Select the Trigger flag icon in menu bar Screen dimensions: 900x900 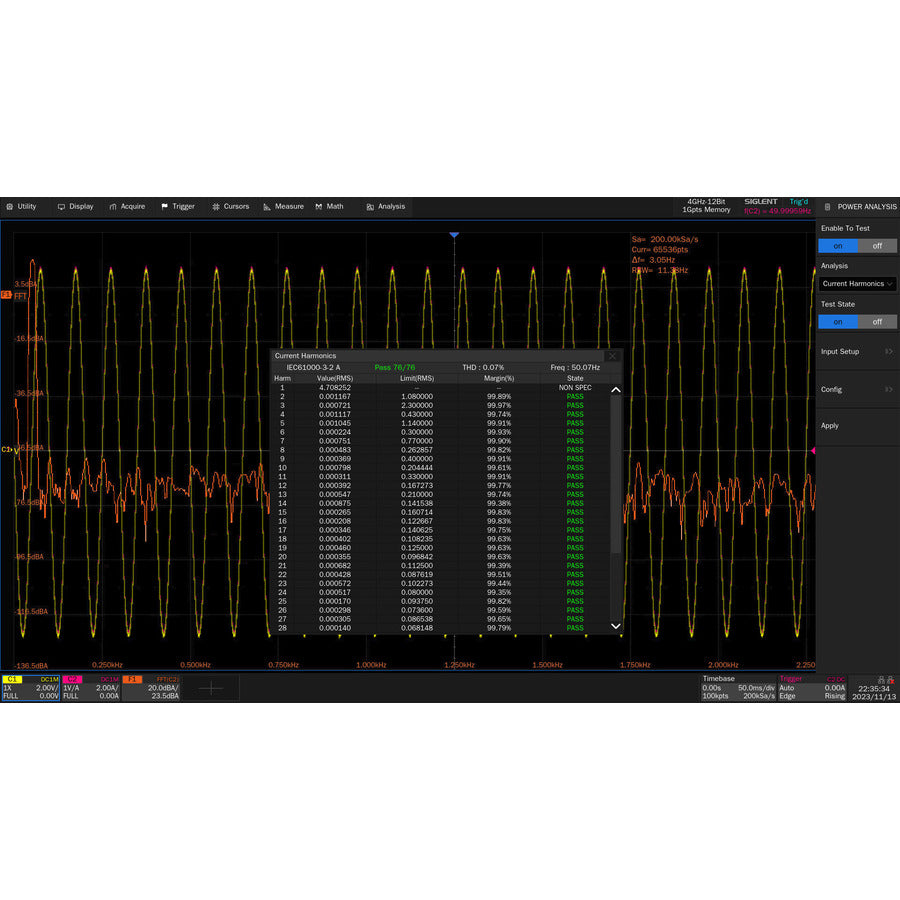166,207
